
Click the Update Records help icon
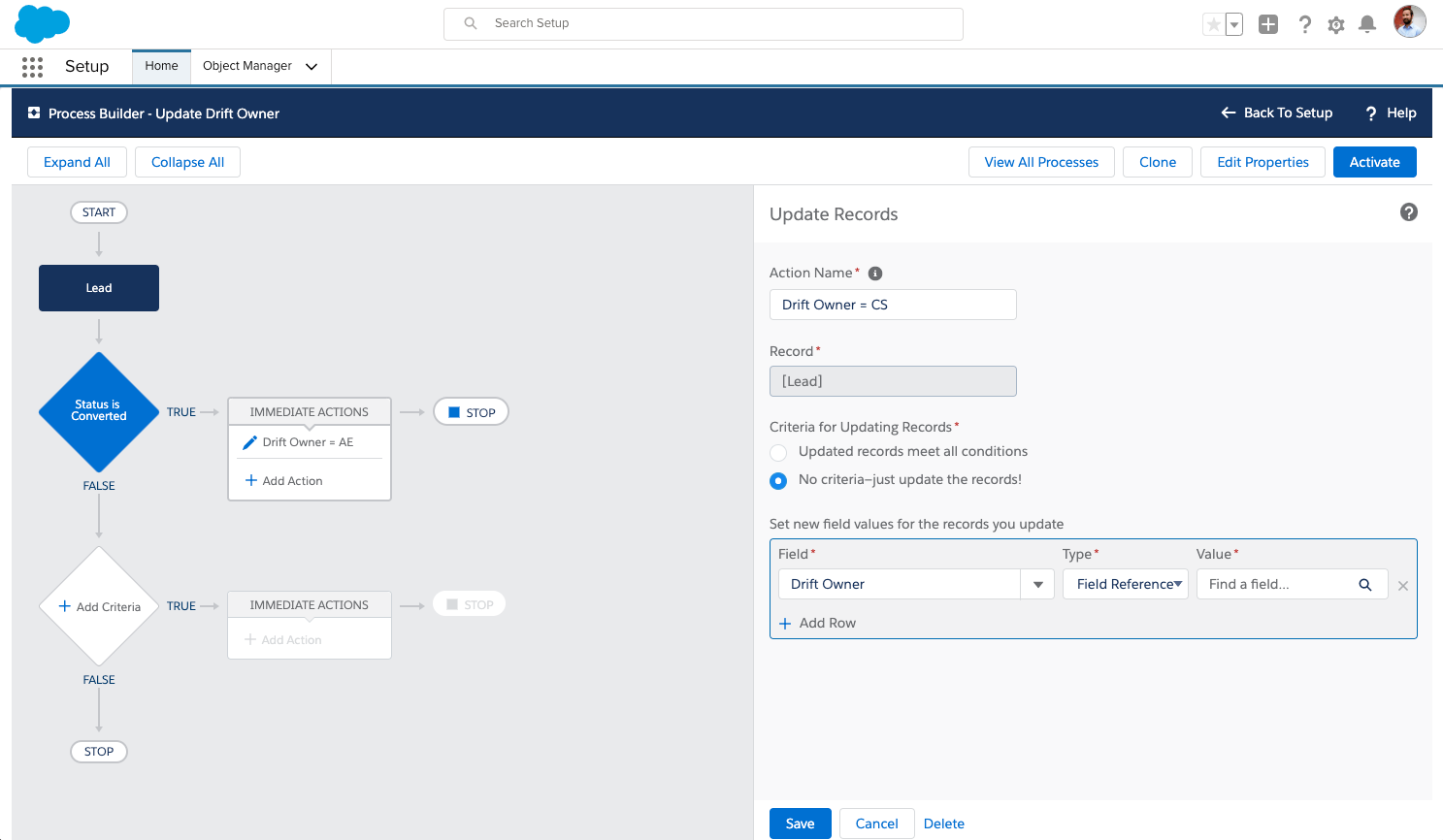1409,212
